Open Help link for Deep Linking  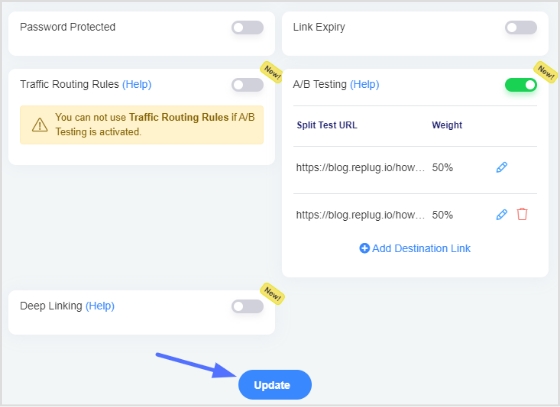[x=100, y=306]
